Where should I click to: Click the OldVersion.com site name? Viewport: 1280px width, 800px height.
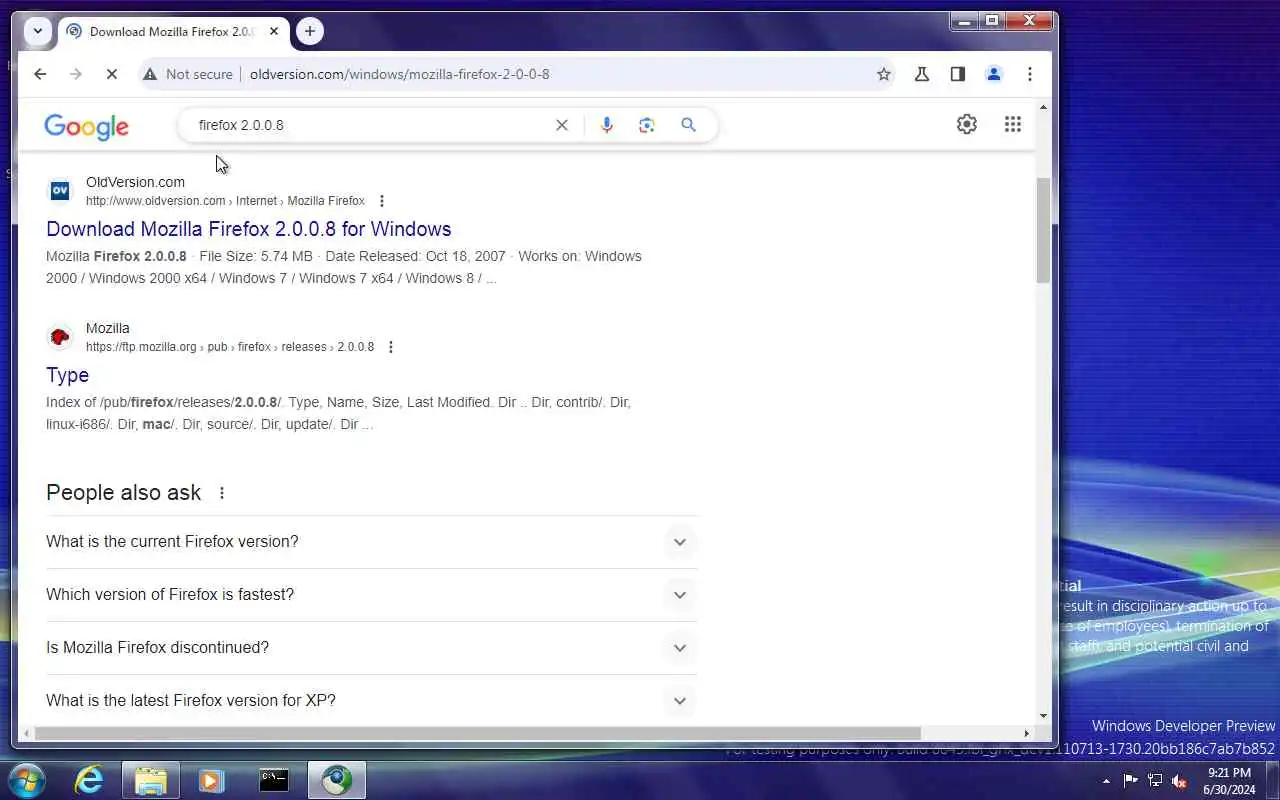pos(135,182)
